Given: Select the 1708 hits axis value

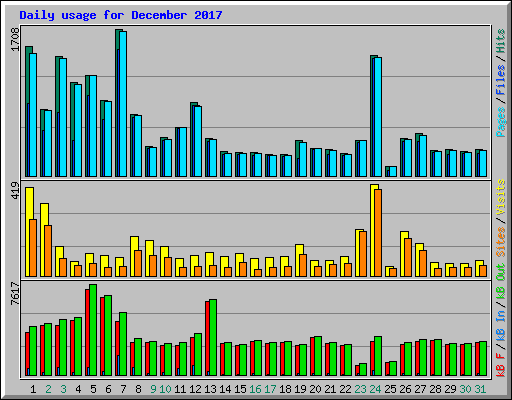Looking at the screenshot, I should (x=15, y=39).
